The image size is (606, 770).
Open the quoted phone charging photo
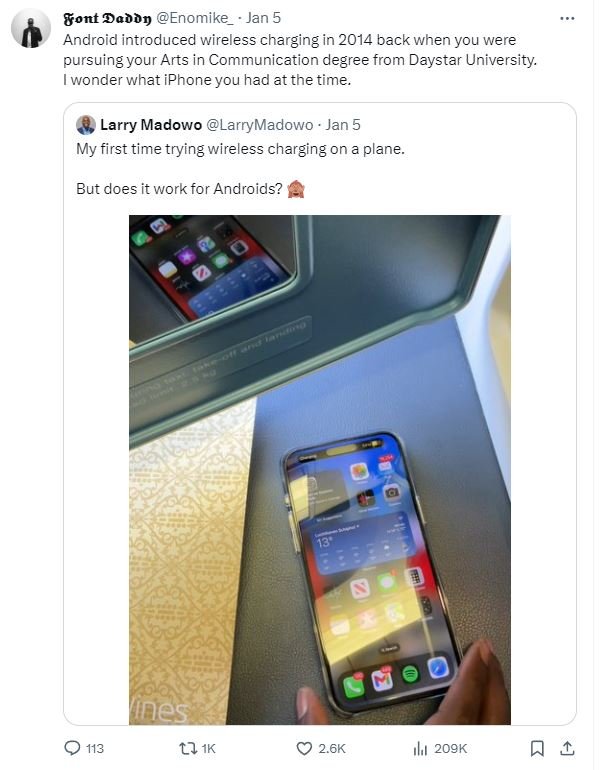pyautogui.click(x=320, y=469)
